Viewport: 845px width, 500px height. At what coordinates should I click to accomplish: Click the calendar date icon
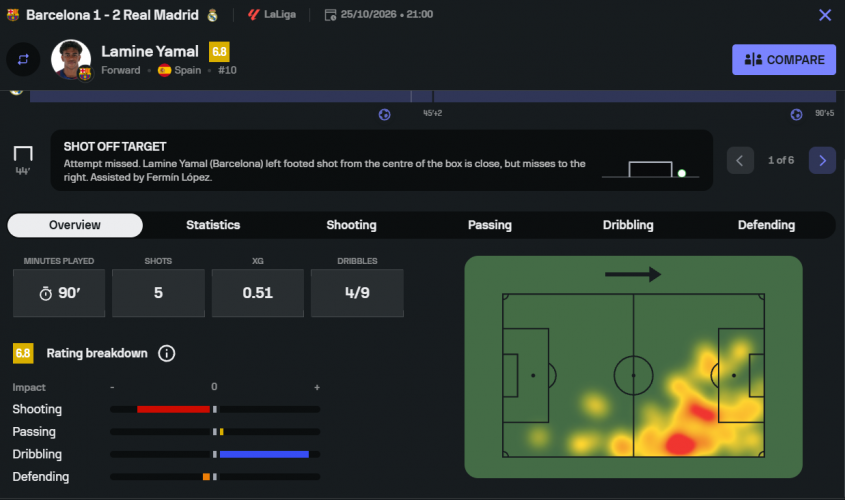[x=330, y=15]
